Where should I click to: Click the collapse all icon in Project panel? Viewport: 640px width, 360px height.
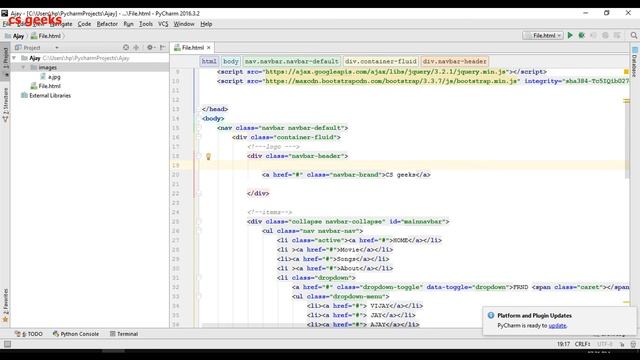(x=136, y=47)
